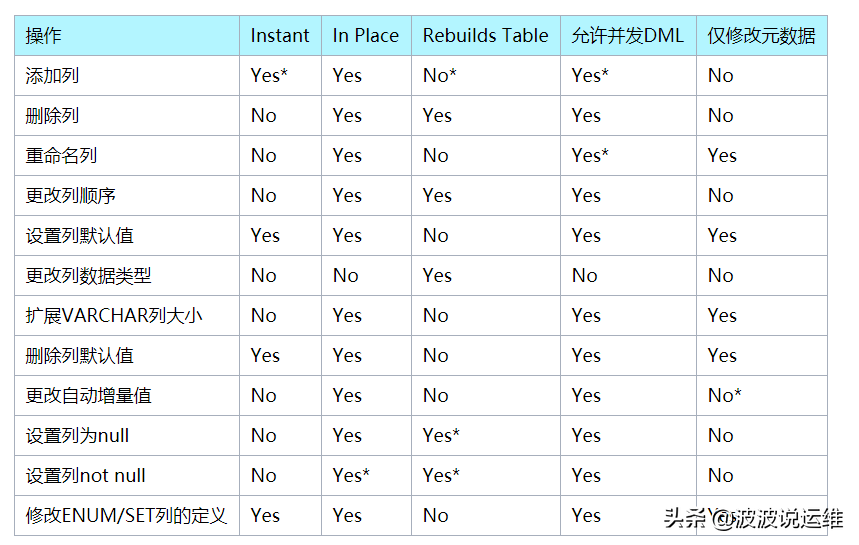Click the "Instant" column header

280,36
